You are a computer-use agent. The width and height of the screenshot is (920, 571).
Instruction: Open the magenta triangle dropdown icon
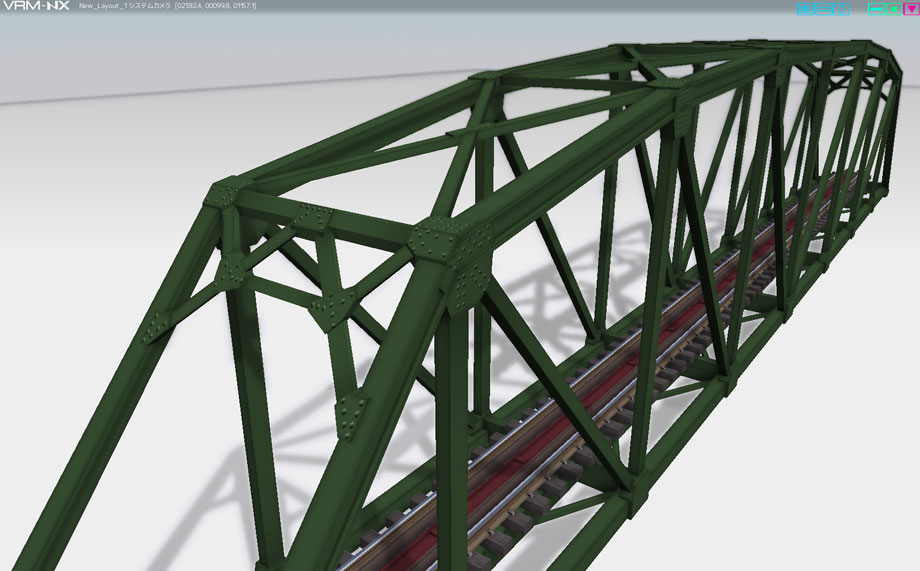click(x=911, y=9)
